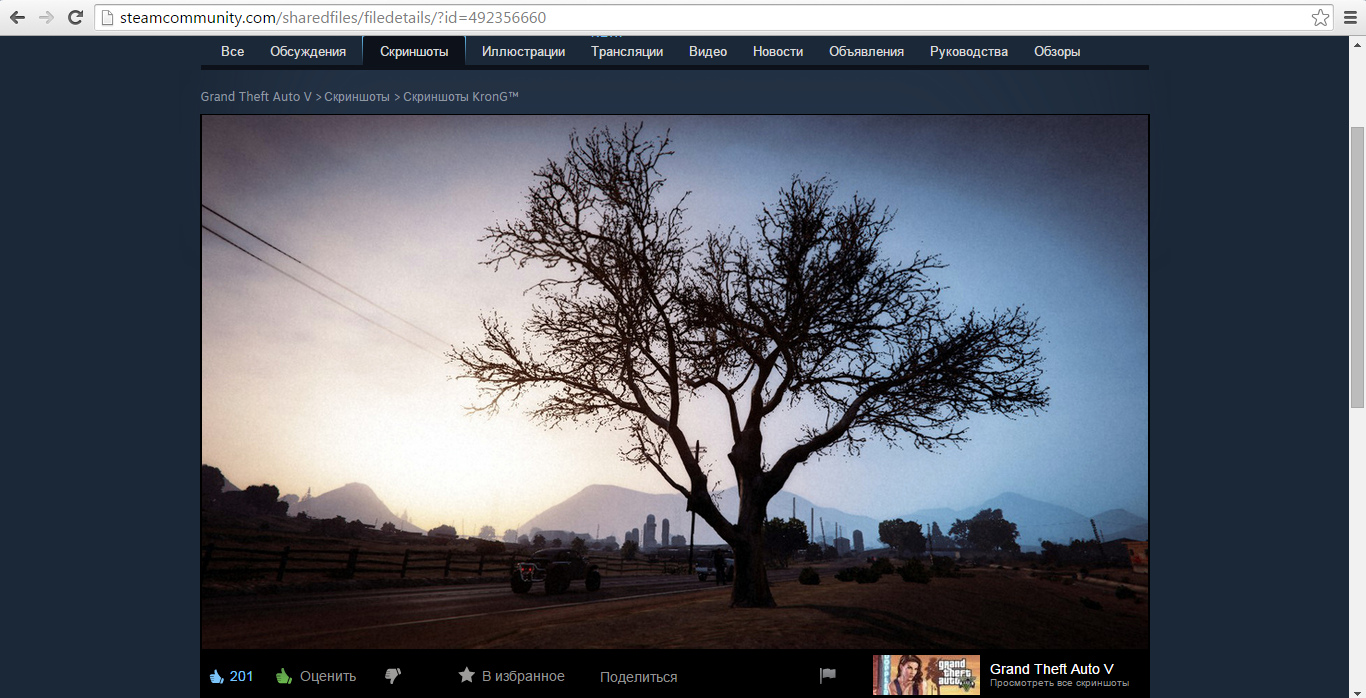This screenshot has height=698, width=1366.
Task: Reload the page with the refresh icon
Action: (x=75, y=17)
